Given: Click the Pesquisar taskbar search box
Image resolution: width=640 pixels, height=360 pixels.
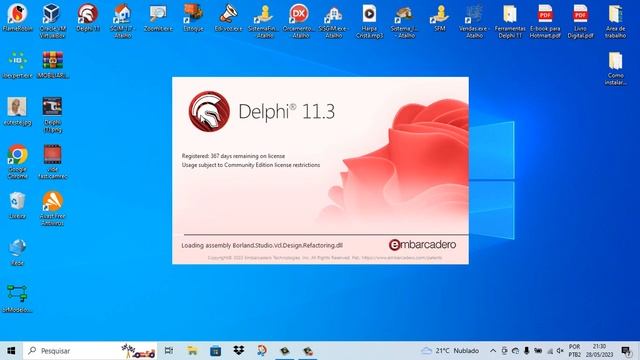Looking at the screenshot, I should tap(90, 351).
